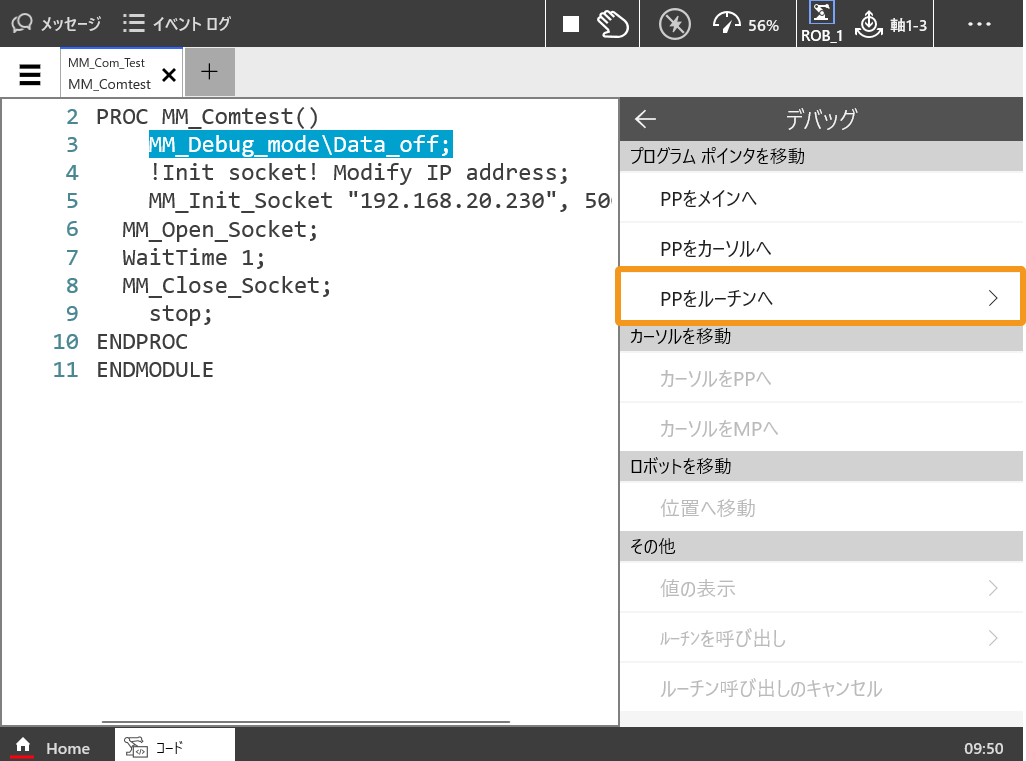This screenshot has height=761, width=1026.
Task: Click the ENDMODULE line
Action: pyautogui.click(x=155, y=370)
